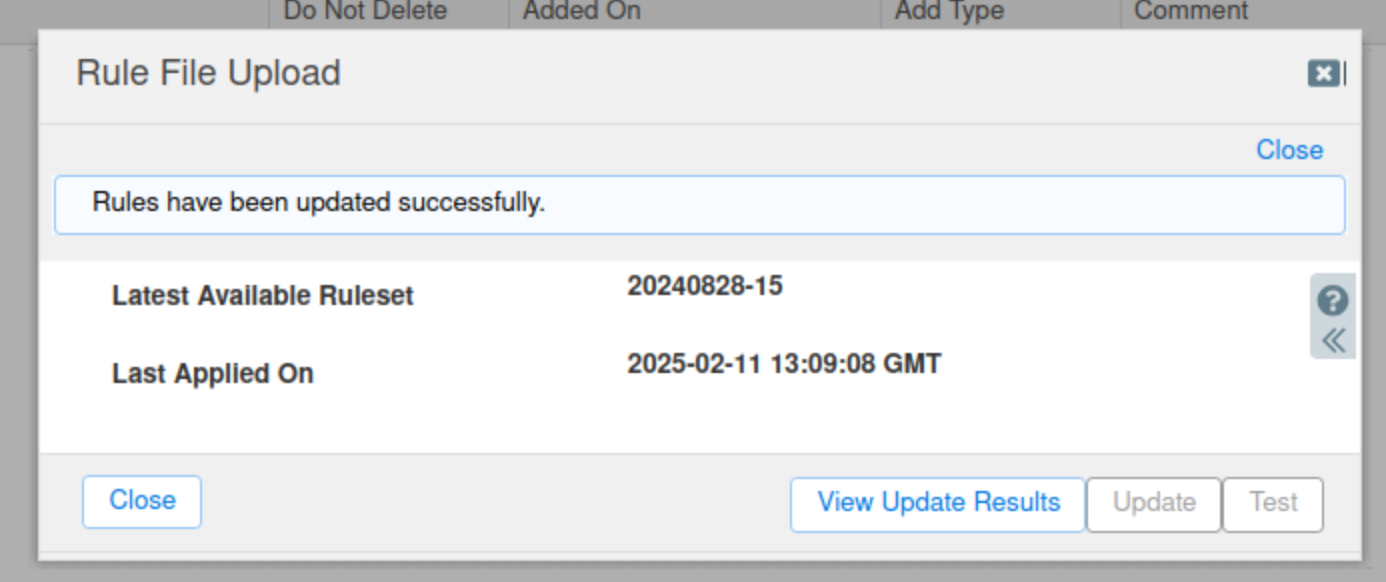Click the empty footer area between Close and View Update Results
This screenshot has height=582, width=1386.
tap(496, 503)
